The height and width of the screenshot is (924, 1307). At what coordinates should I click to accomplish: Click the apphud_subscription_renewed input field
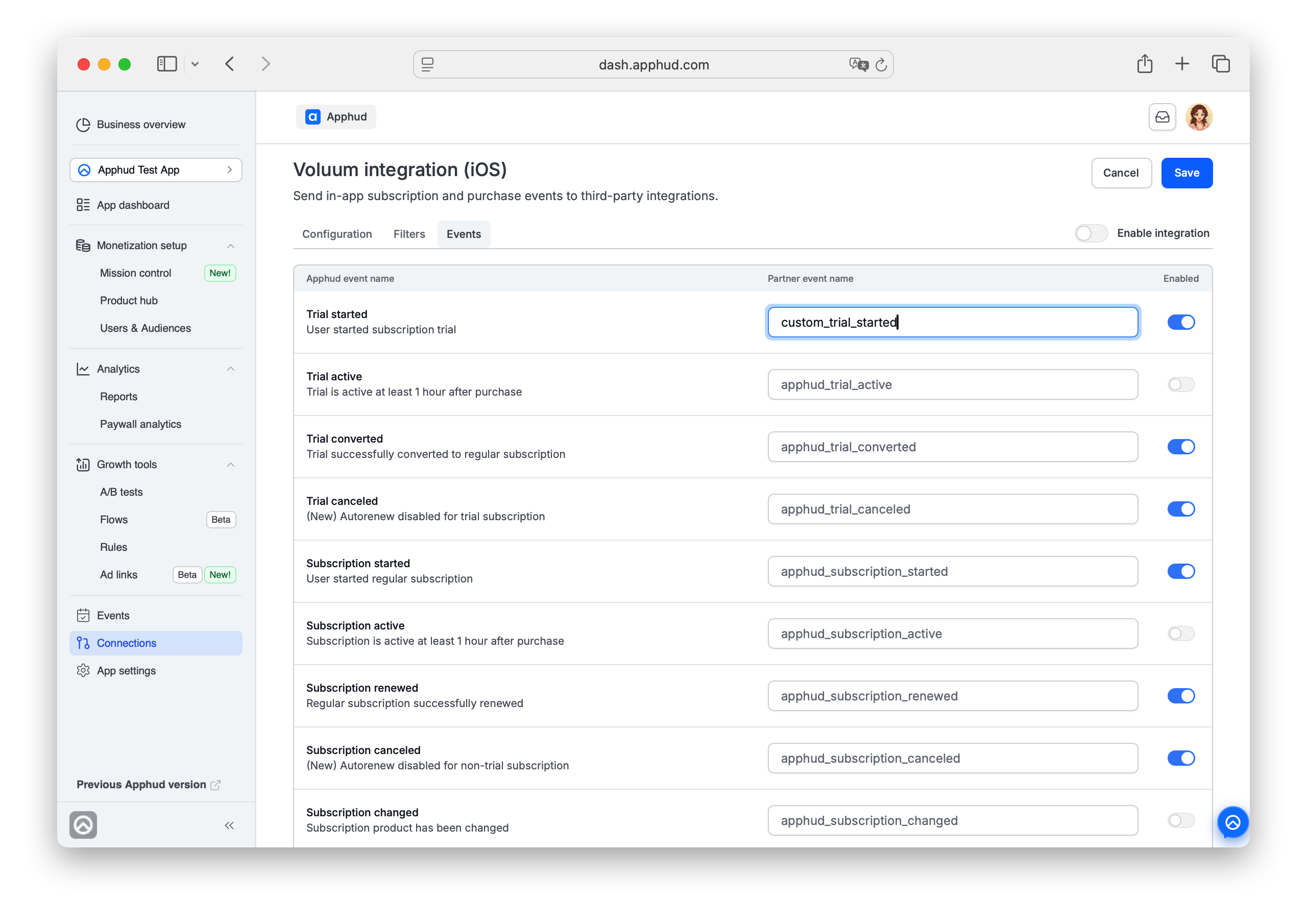[952, 696]
